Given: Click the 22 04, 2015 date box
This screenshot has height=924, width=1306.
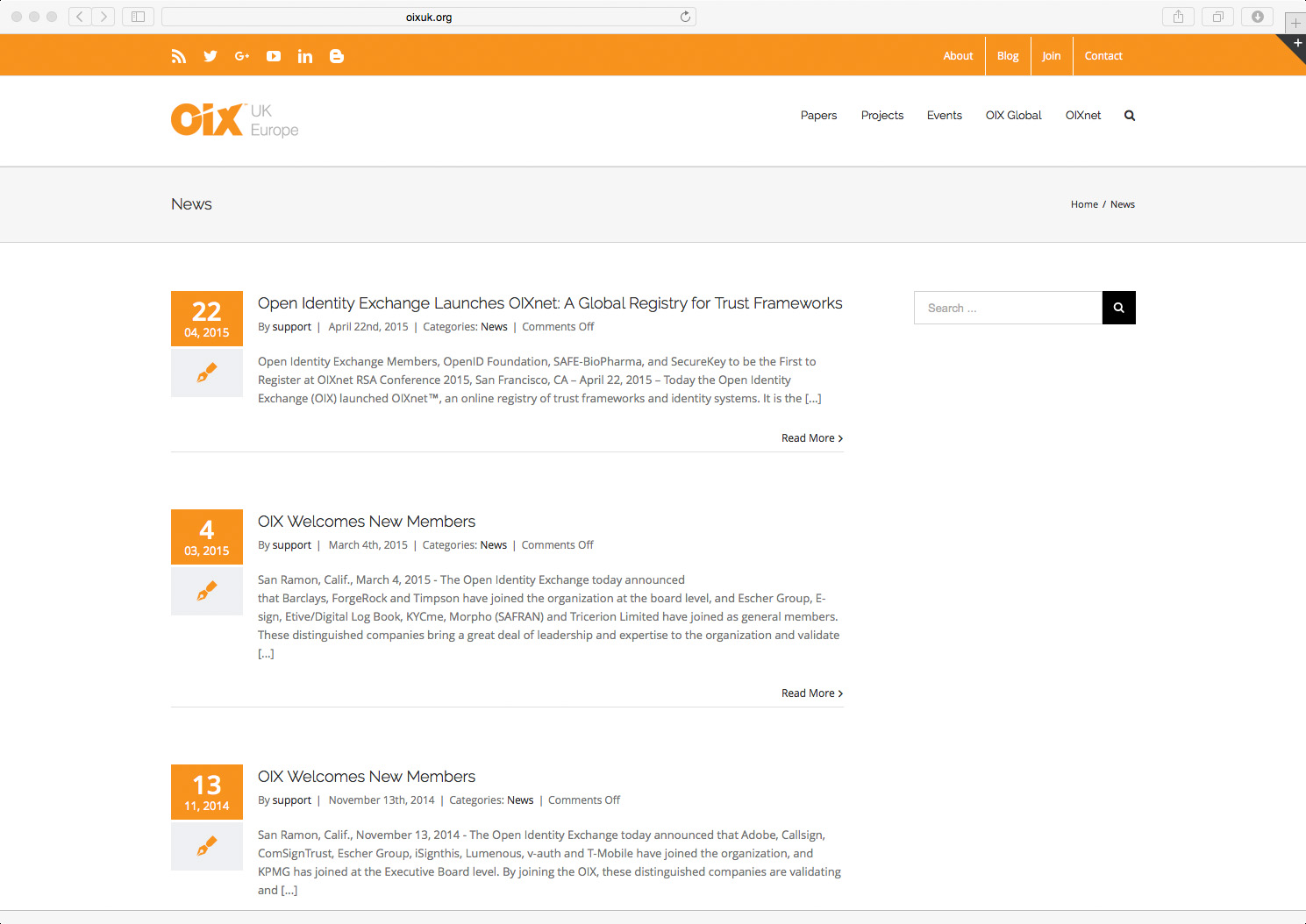Looking at the screenshot, I should (x=207, y=319).
